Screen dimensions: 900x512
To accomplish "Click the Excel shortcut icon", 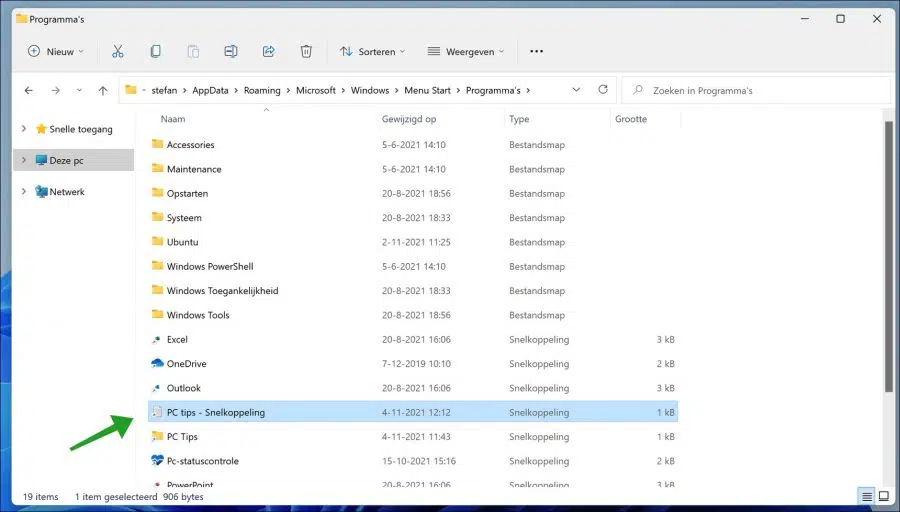I will (156, 339).
